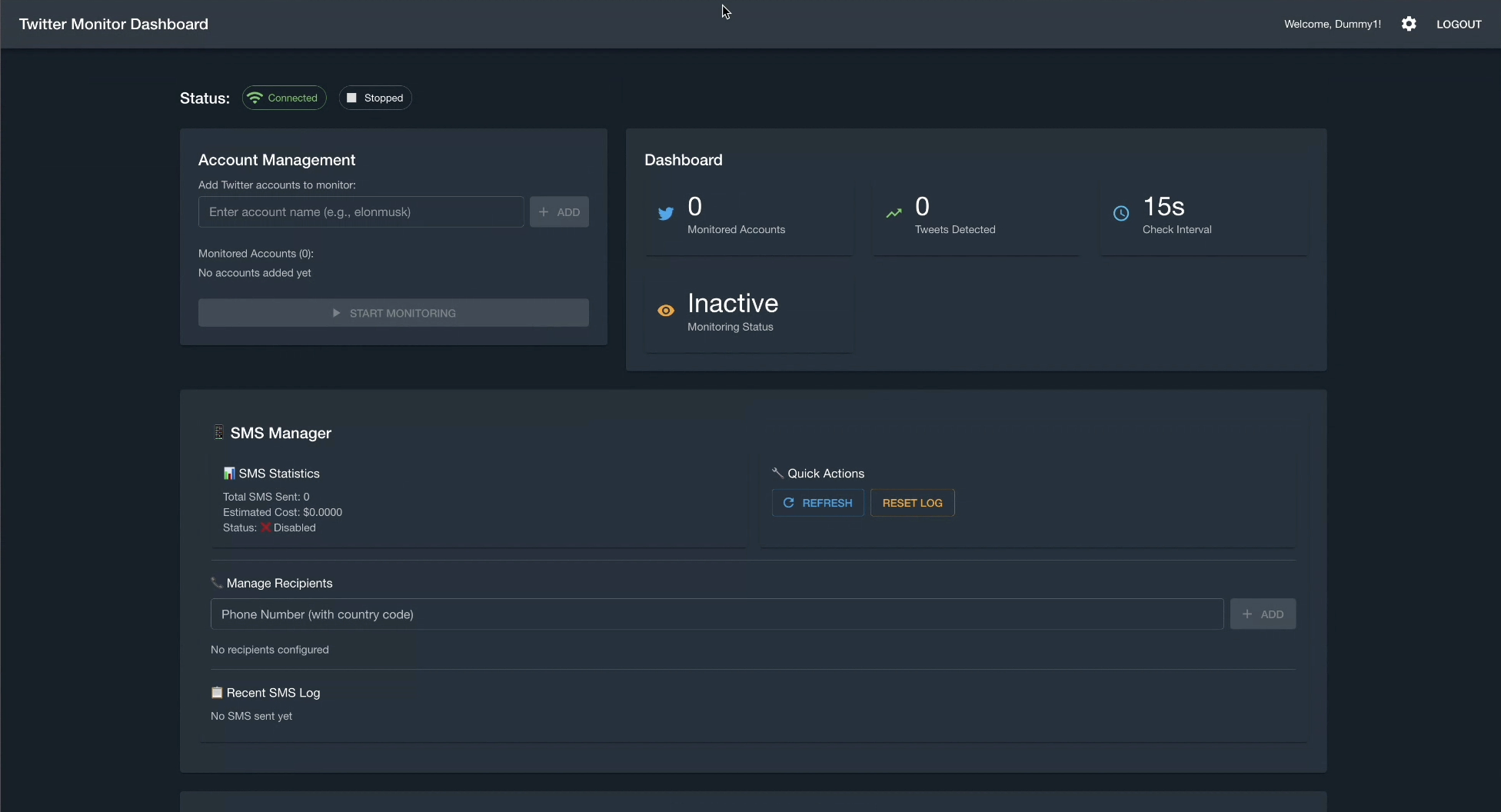The width and height of the screenshot is (1501, 812).
Task: Click the 'Inactive' monitoring status text
Action: (733, 303)
